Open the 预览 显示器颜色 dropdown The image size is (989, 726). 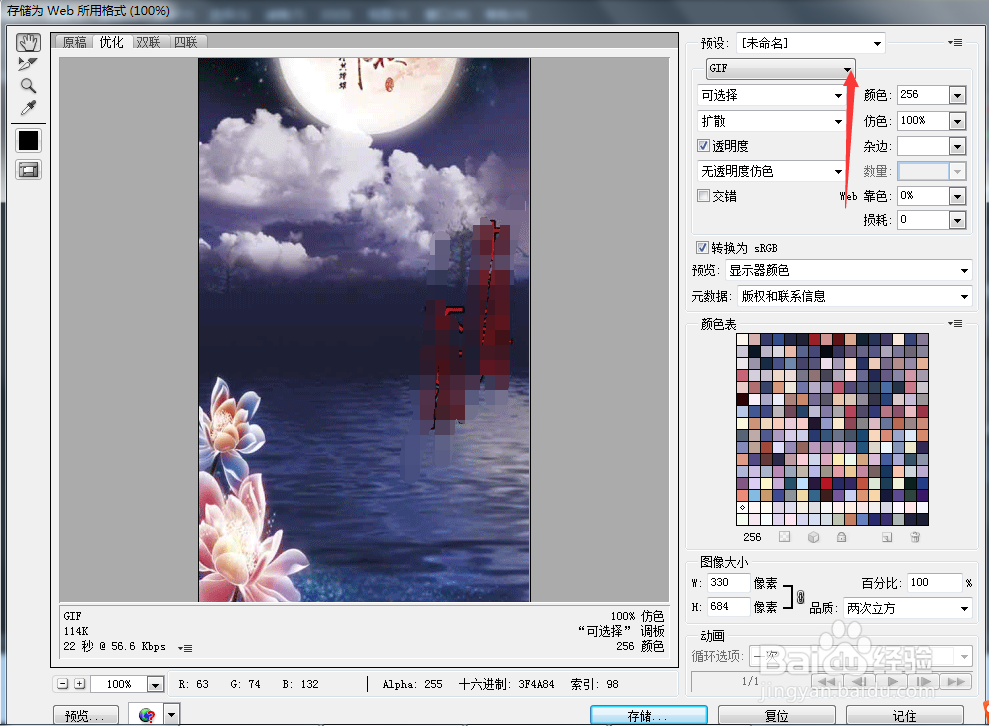(848, 271)
